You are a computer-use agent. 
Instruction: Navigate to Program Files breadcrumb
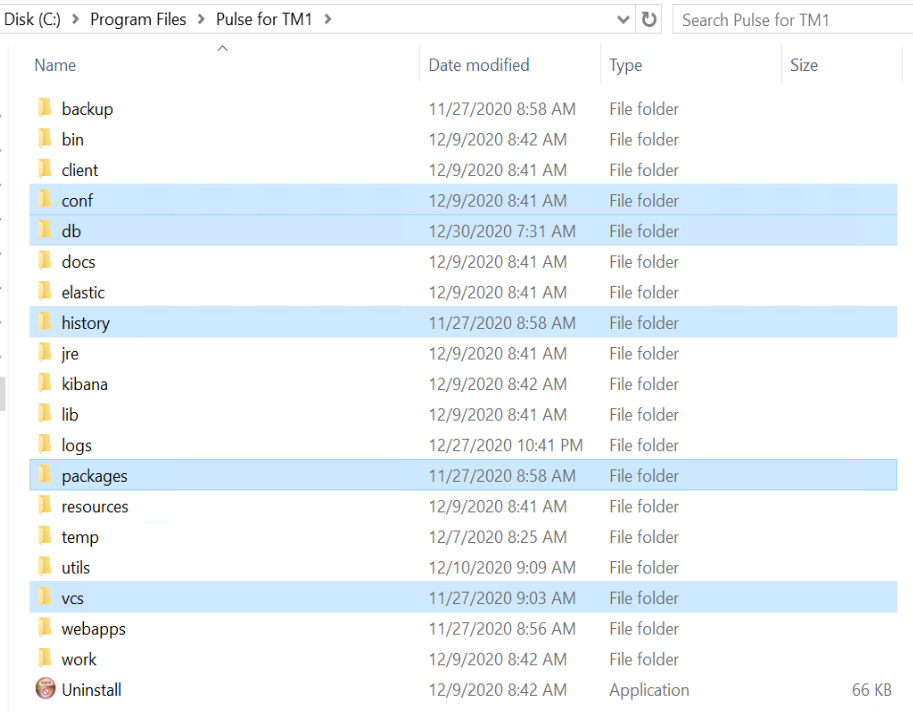(138, 19)
